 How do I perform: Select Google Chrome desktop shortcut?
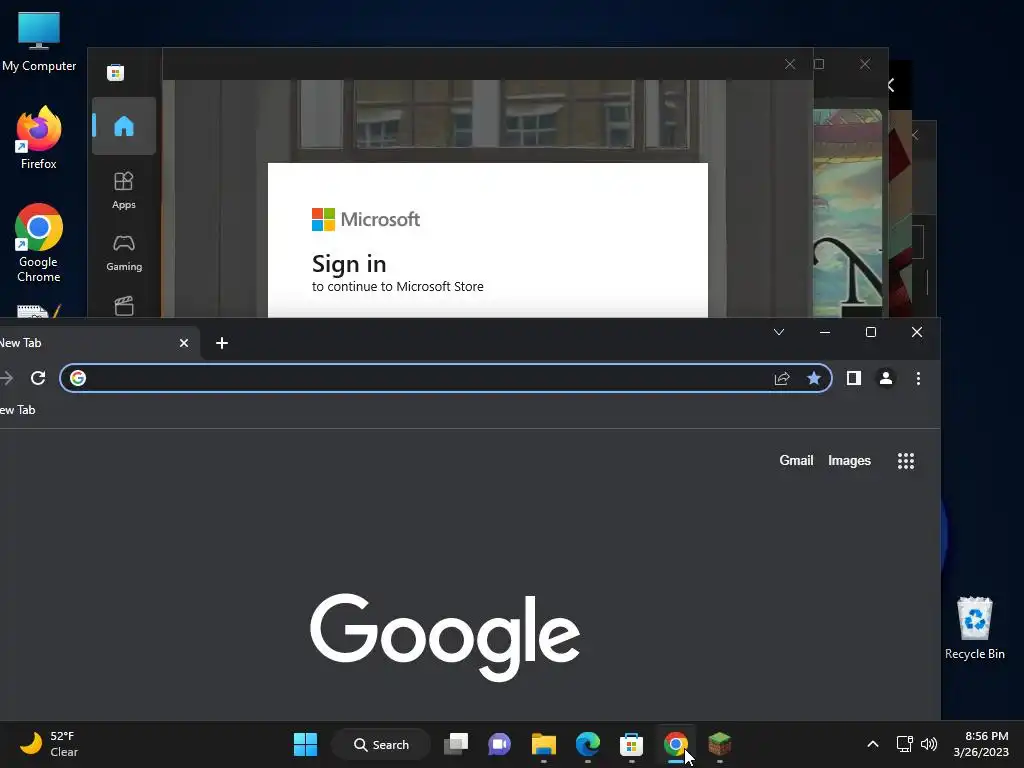39,243
